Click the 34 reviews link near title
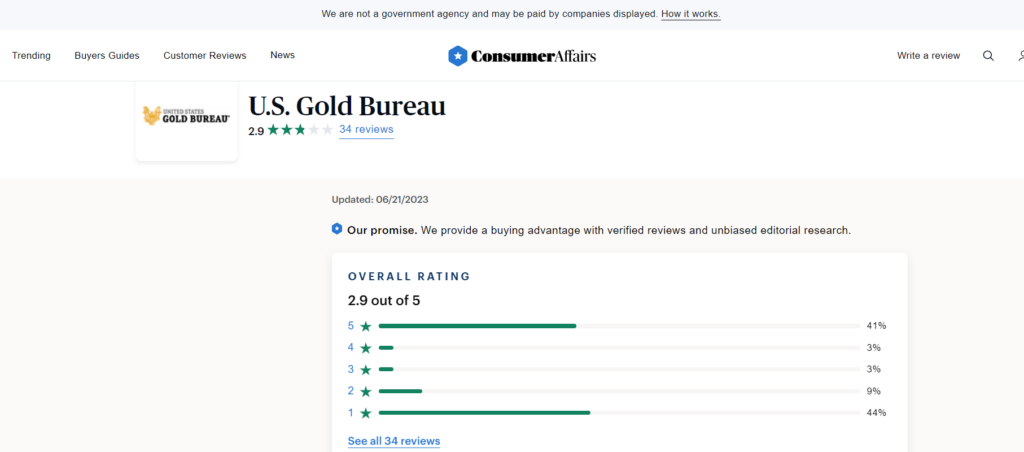Viewport: 1024px width, 452px height. [x=366, y=130]
